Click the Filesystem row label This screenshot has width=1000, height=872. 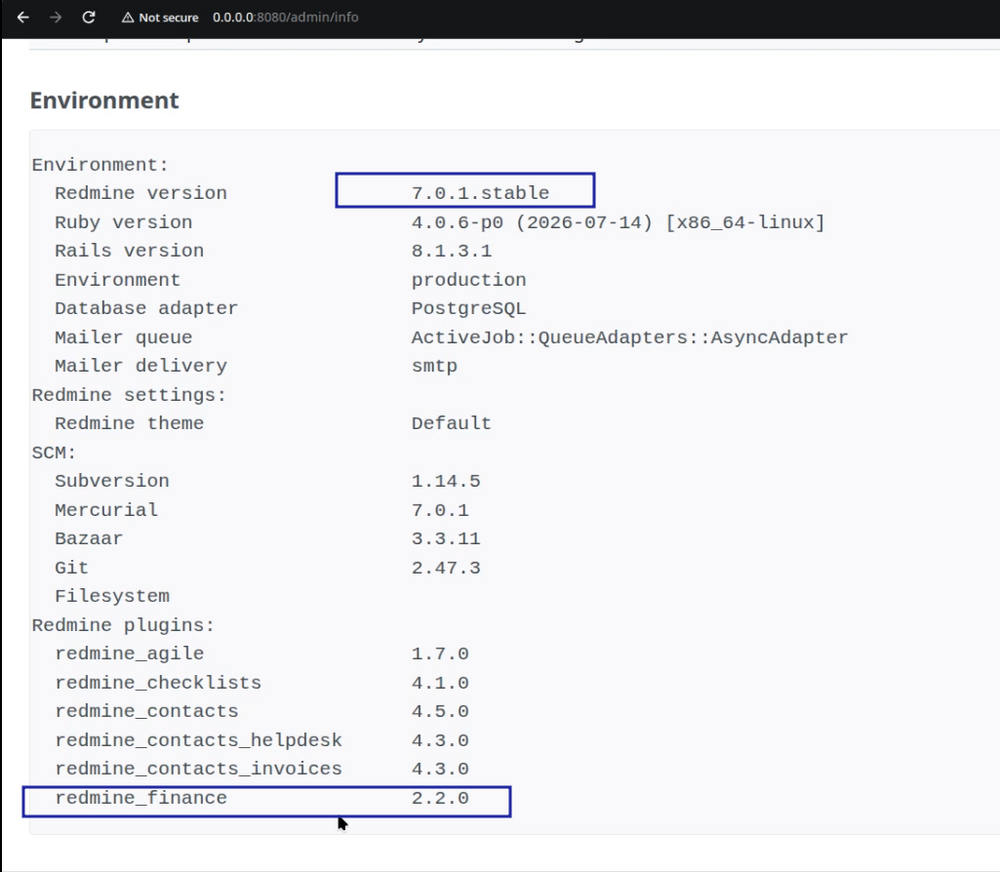click(x=112, y=596)
